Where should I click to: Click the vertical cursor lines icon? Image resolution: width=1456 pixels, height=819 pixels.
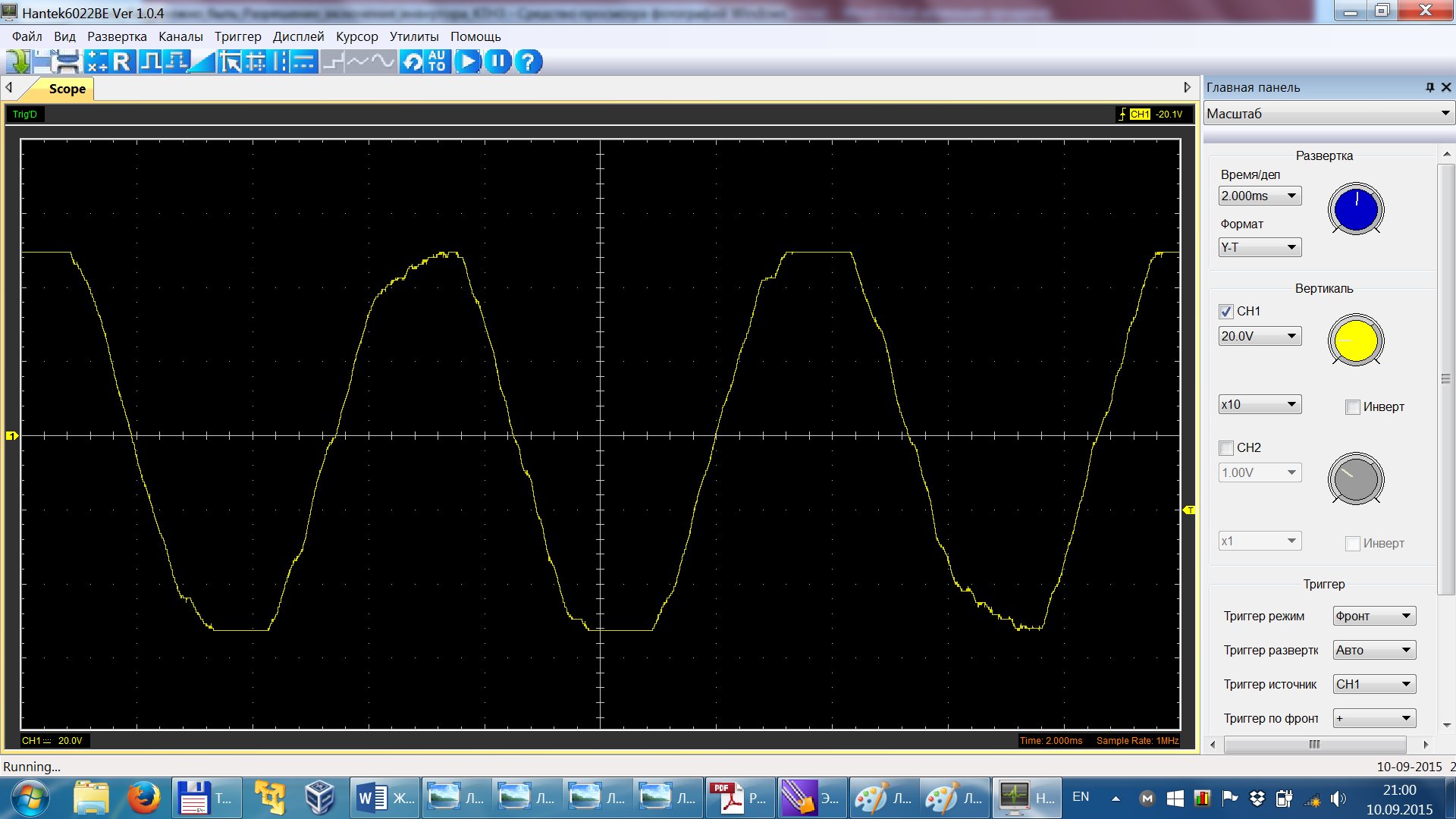click(281, 61)
